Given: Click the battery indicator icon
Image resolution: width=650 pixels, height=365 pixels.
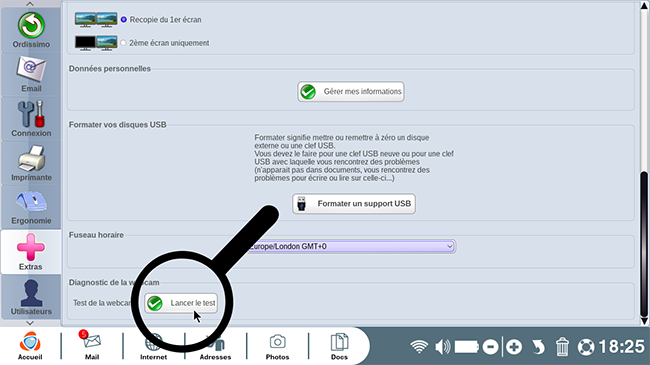Looking at the screenshot, I should [467, 346].
